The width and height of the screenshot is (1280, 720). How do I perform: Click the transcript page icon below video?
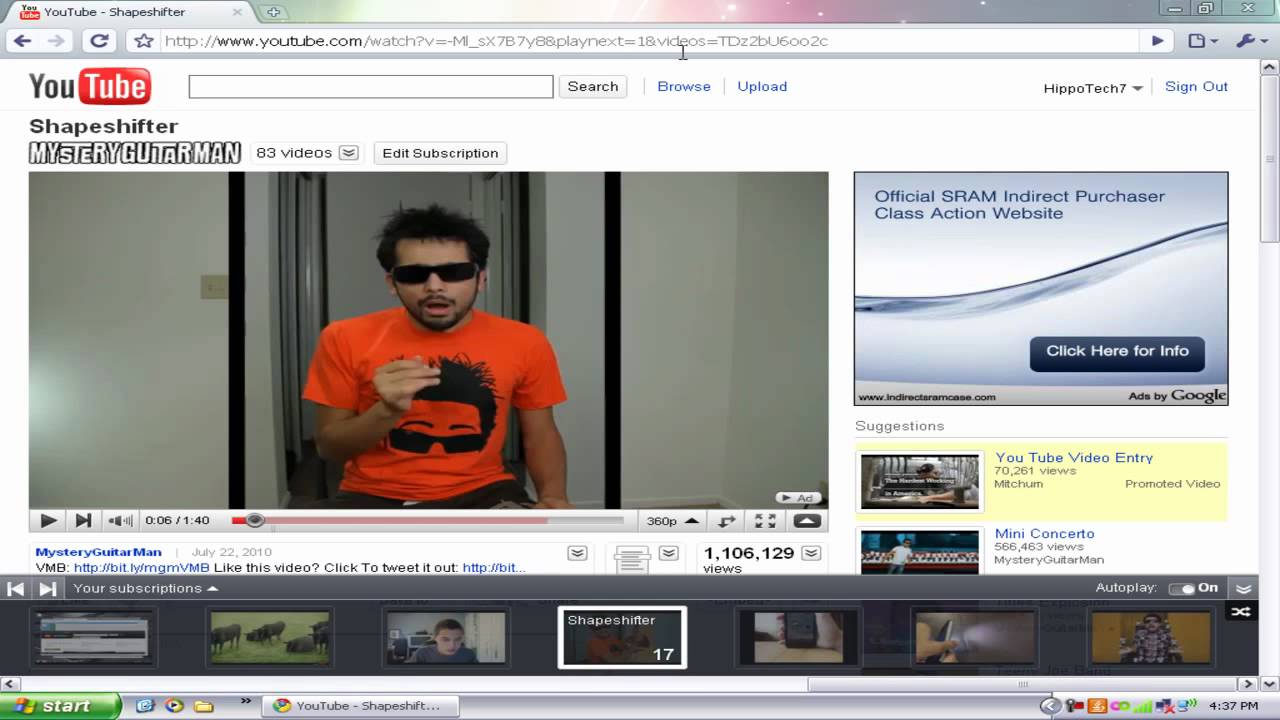(x=632, y=559)
